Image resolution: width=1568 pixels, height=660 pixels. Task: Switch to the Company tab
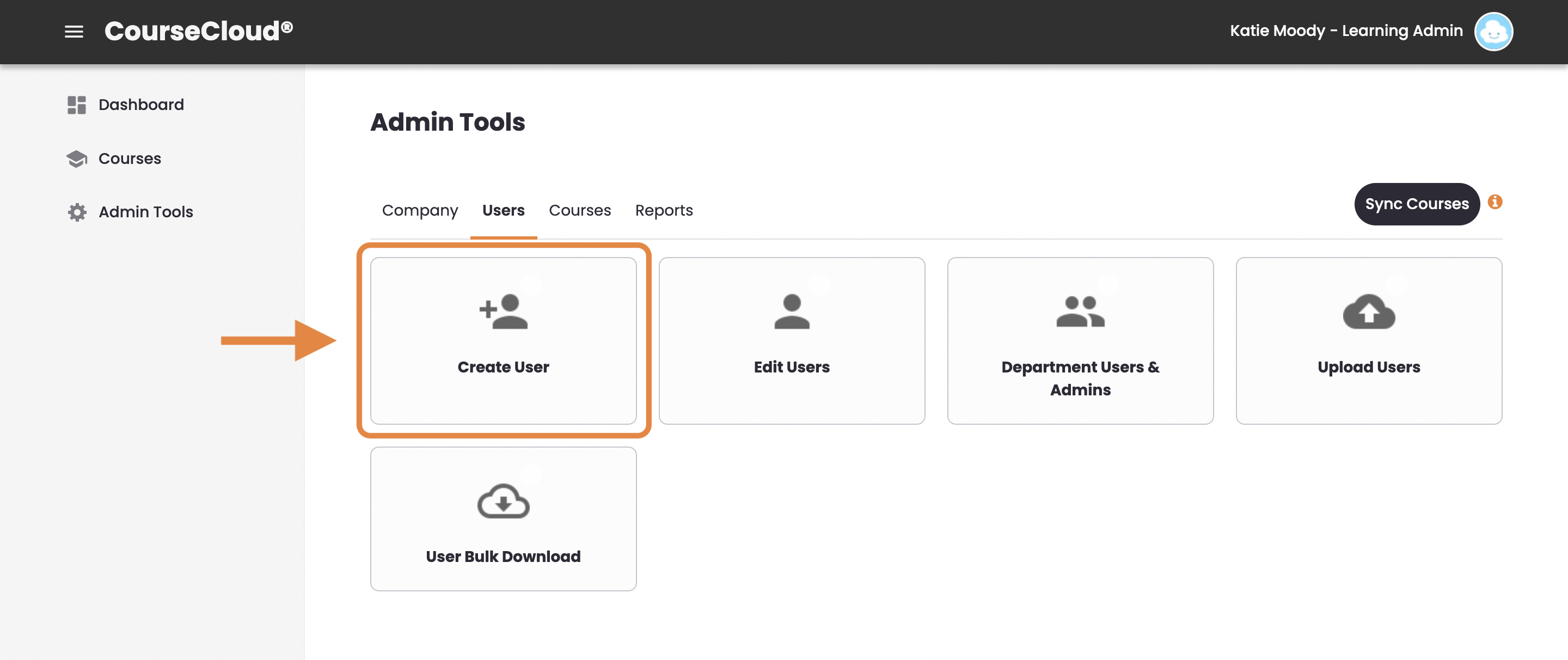(x=419, y=210)
